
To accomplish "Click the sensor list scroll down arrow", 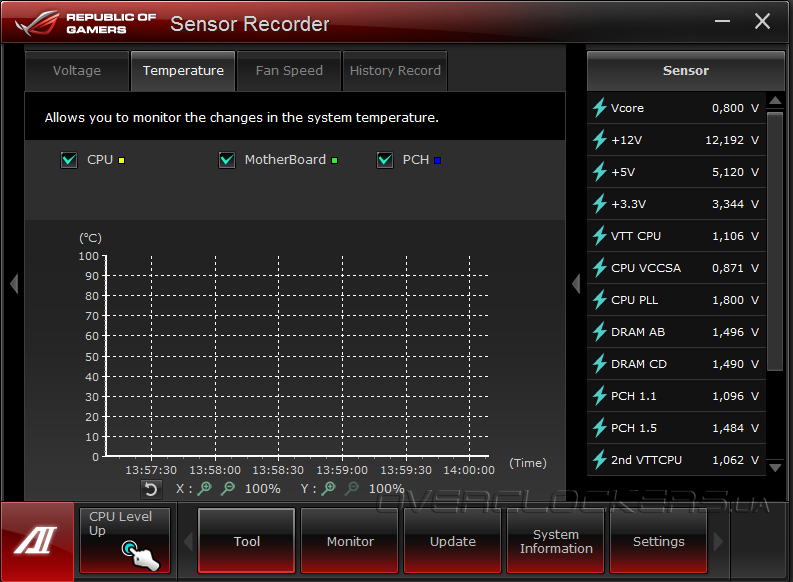I will click(775, 467).
